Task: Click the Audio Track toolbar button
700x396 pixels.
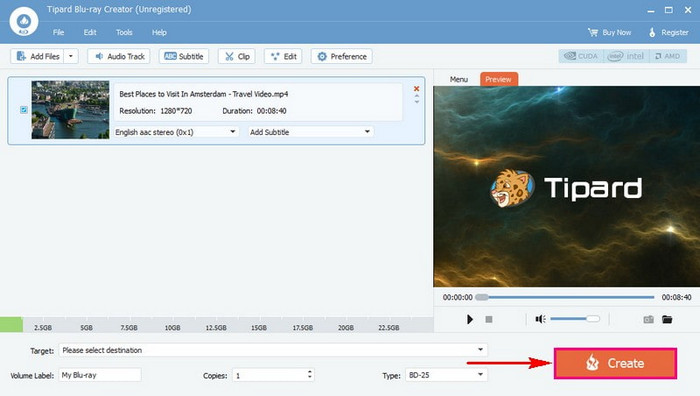Action: pyautogui.click(x=119, y=56)
